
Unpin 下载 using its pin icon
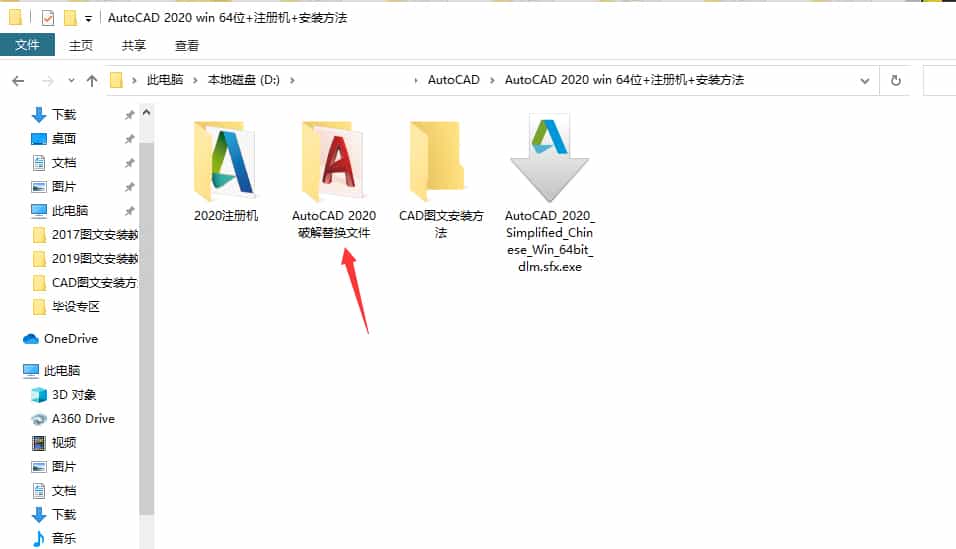[129, 115]
